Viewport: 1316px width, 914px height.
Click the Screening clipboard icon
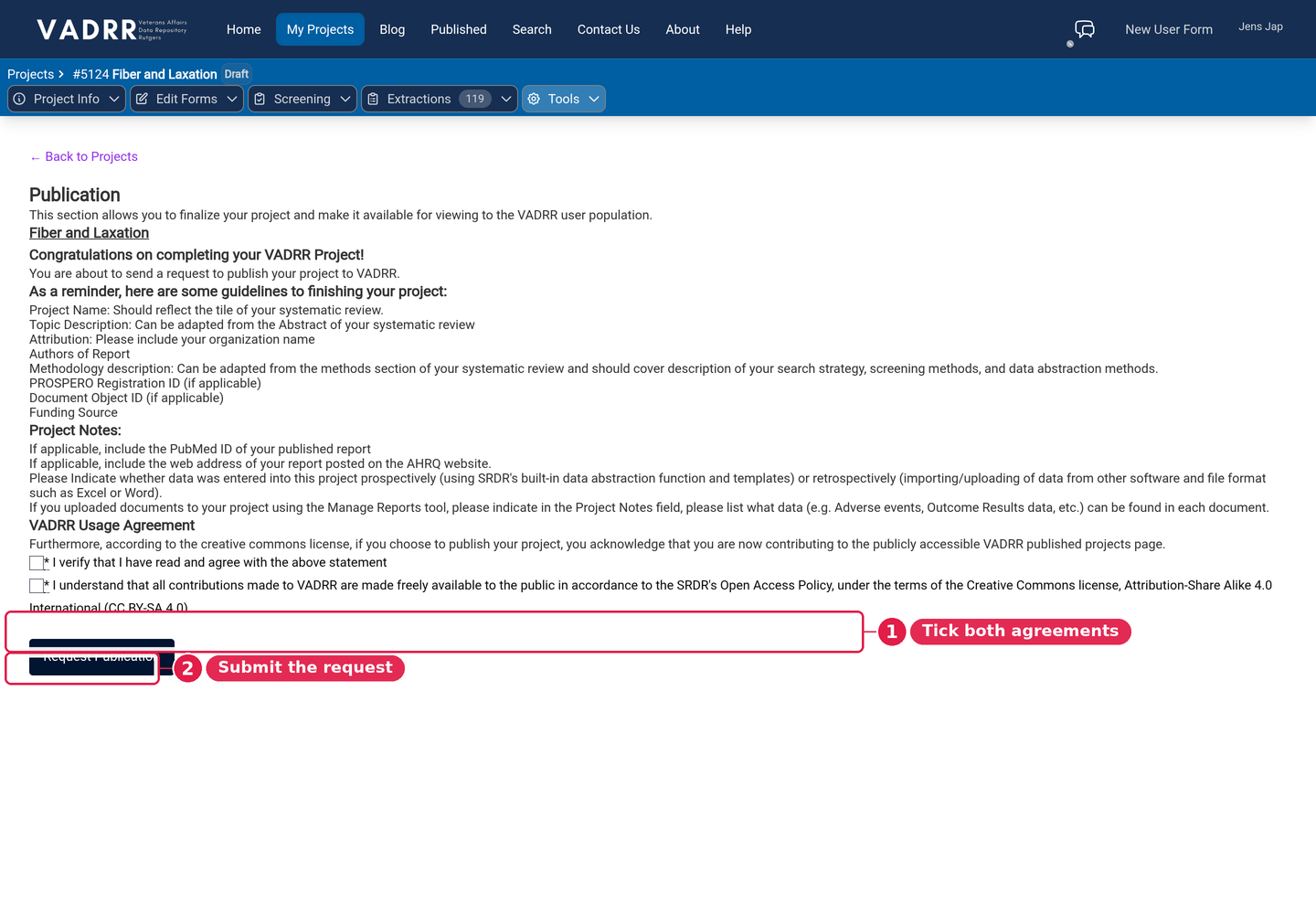pyautogui.click(x=260, y=99)
